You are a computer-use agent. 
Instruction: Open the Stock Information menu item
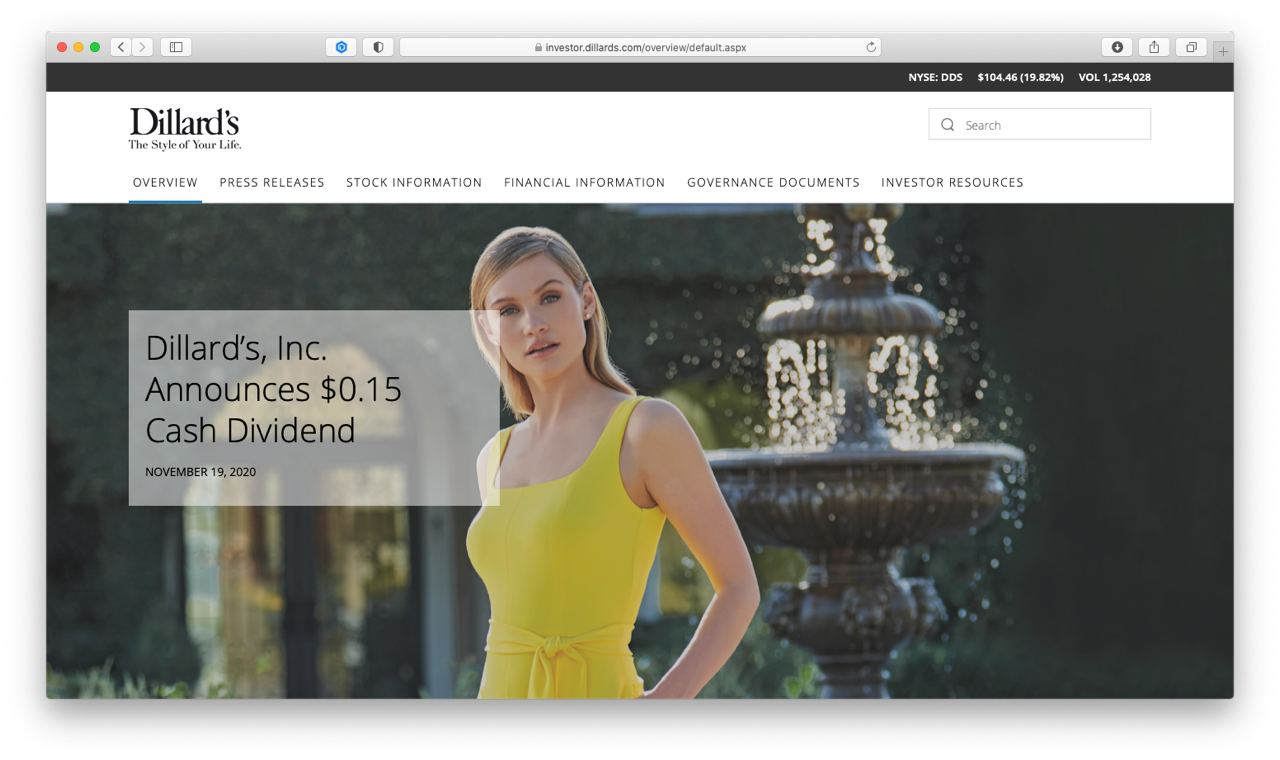414,182
